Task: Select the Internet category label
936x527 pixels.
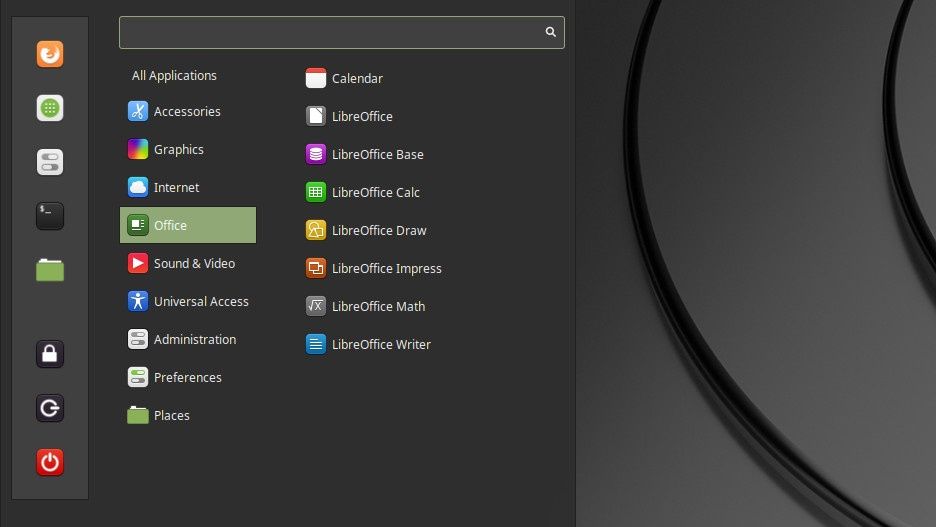Action: [176, 187]
